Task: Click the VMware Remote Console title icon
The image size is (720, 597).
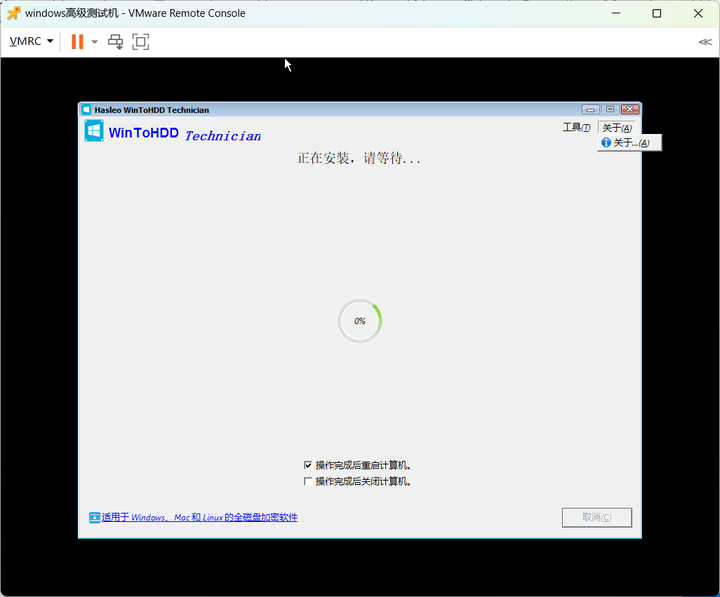Action: (13, 13)
